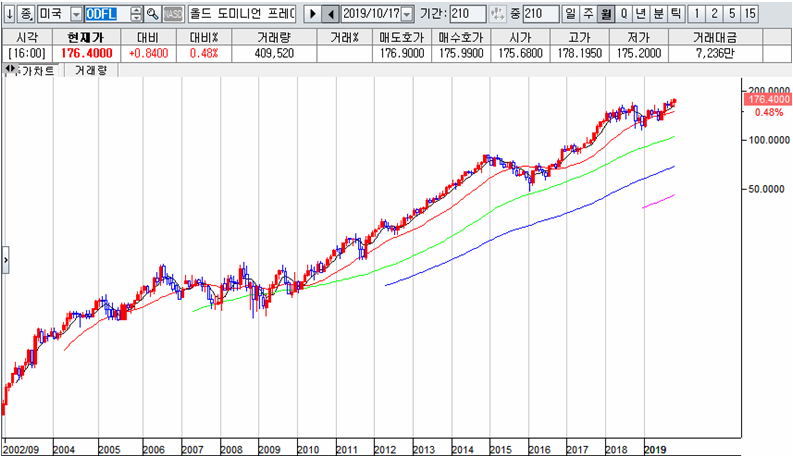
Task: Select the 년 yearly chart period
Action: click(641, 14)
